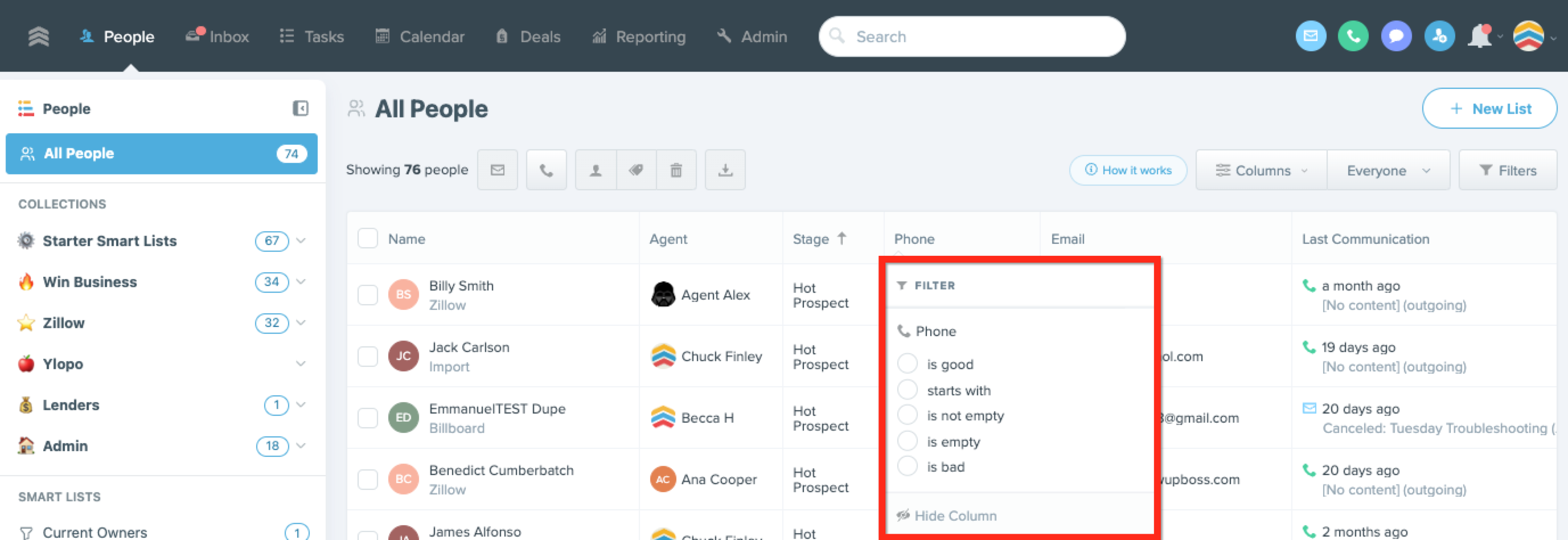The width and height of the screenshot is (1568, 540).
Task: Click Ana Cooper's AC avatar
Action: [663, 479]
